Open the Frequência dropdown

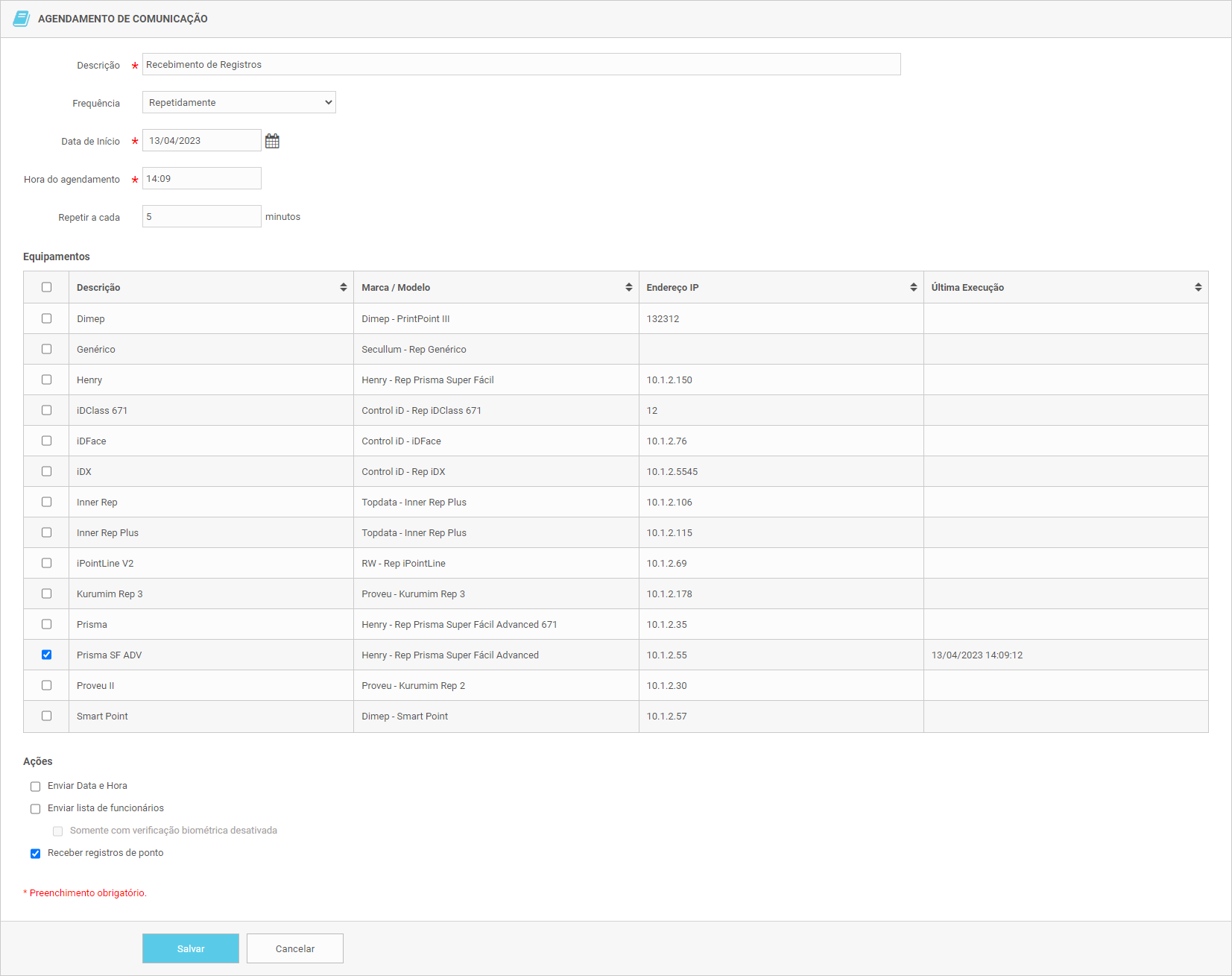(x=238, y=102)
